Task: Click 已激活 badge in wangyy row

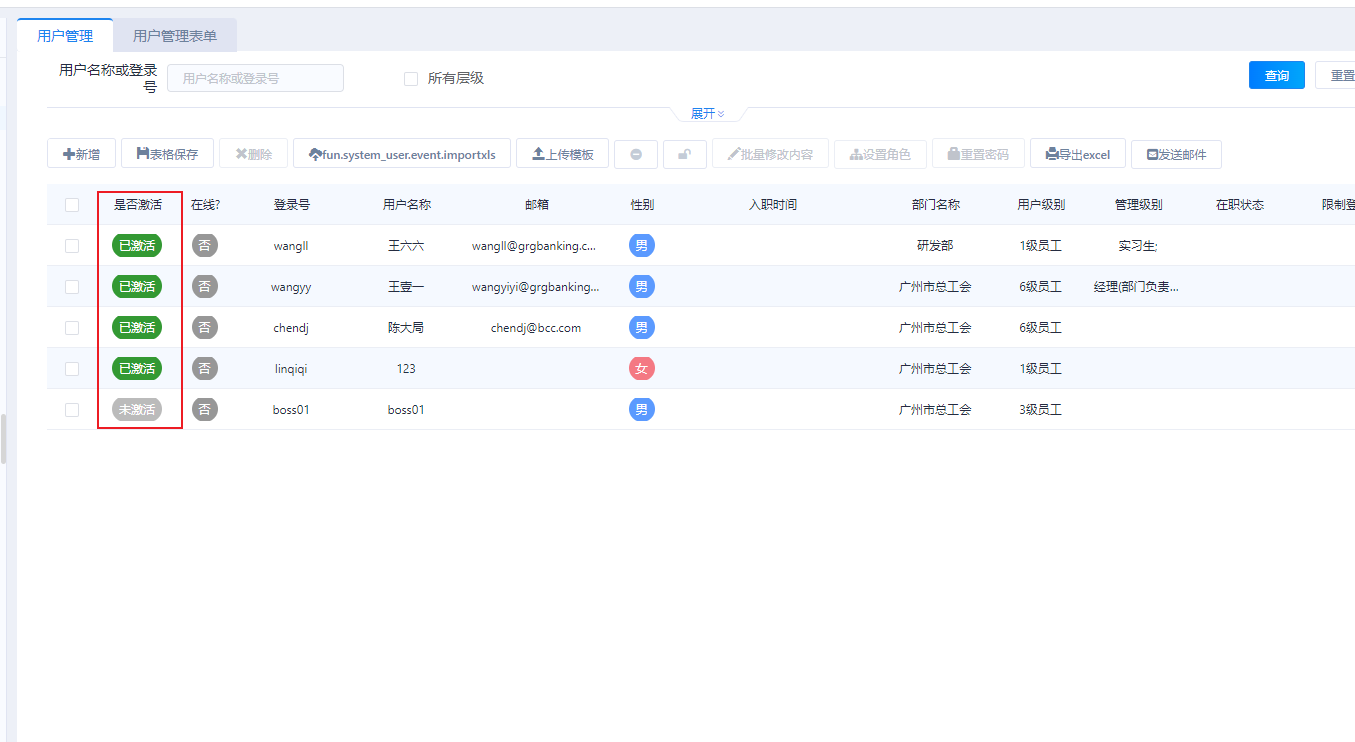Action: [137, 287]
